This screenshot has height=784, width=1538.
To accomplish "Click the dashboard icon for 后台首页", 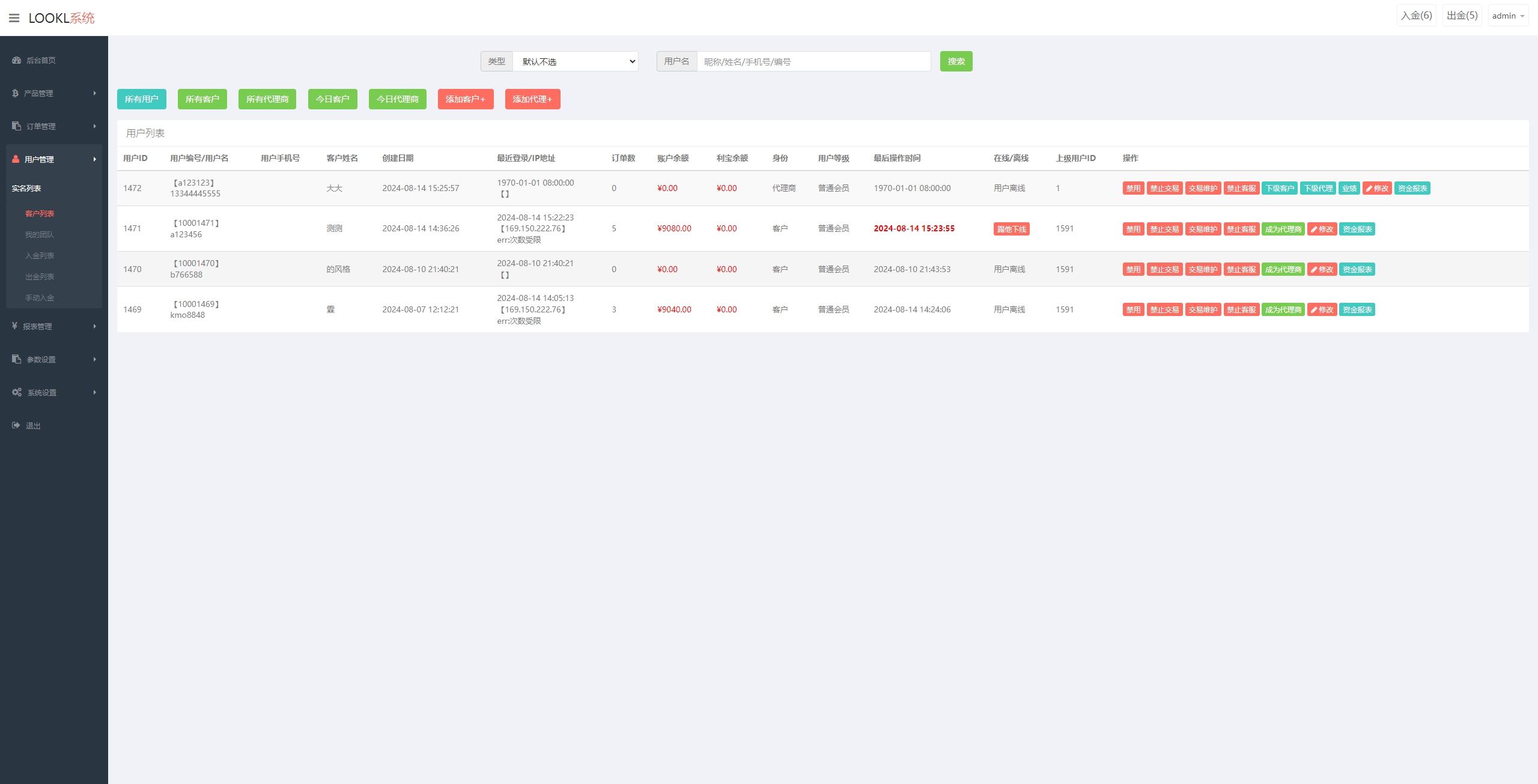I will tap(16, 60).
